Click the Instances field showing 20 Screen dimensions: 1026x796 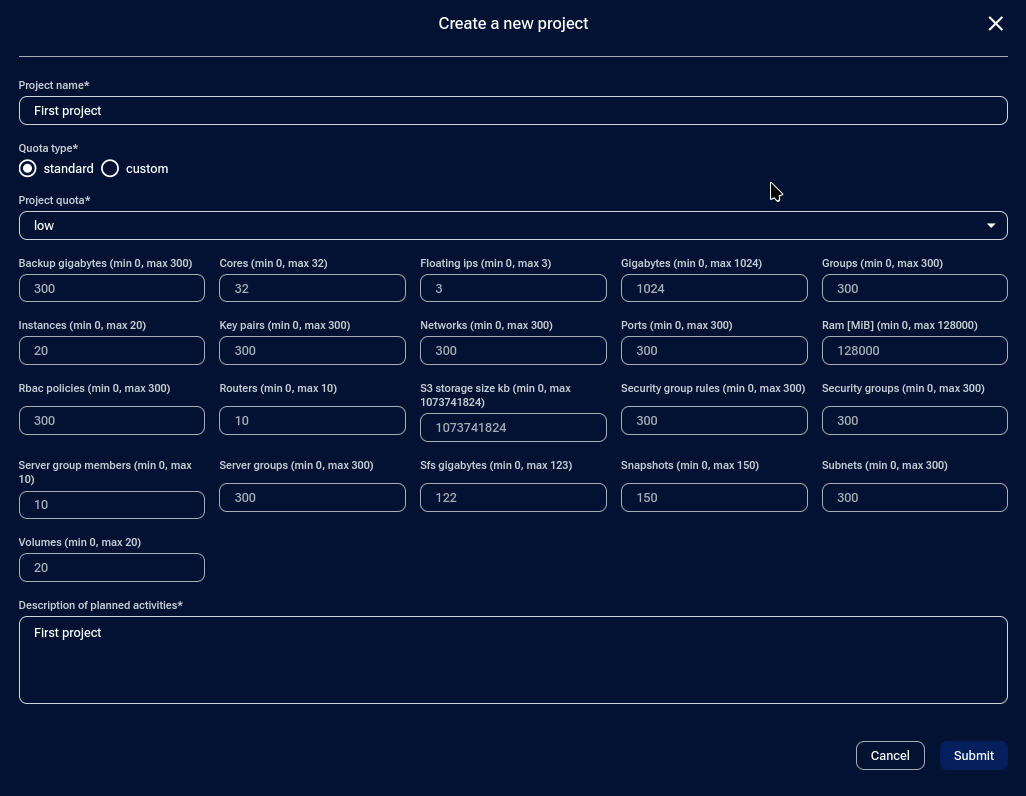click(112, 351)
